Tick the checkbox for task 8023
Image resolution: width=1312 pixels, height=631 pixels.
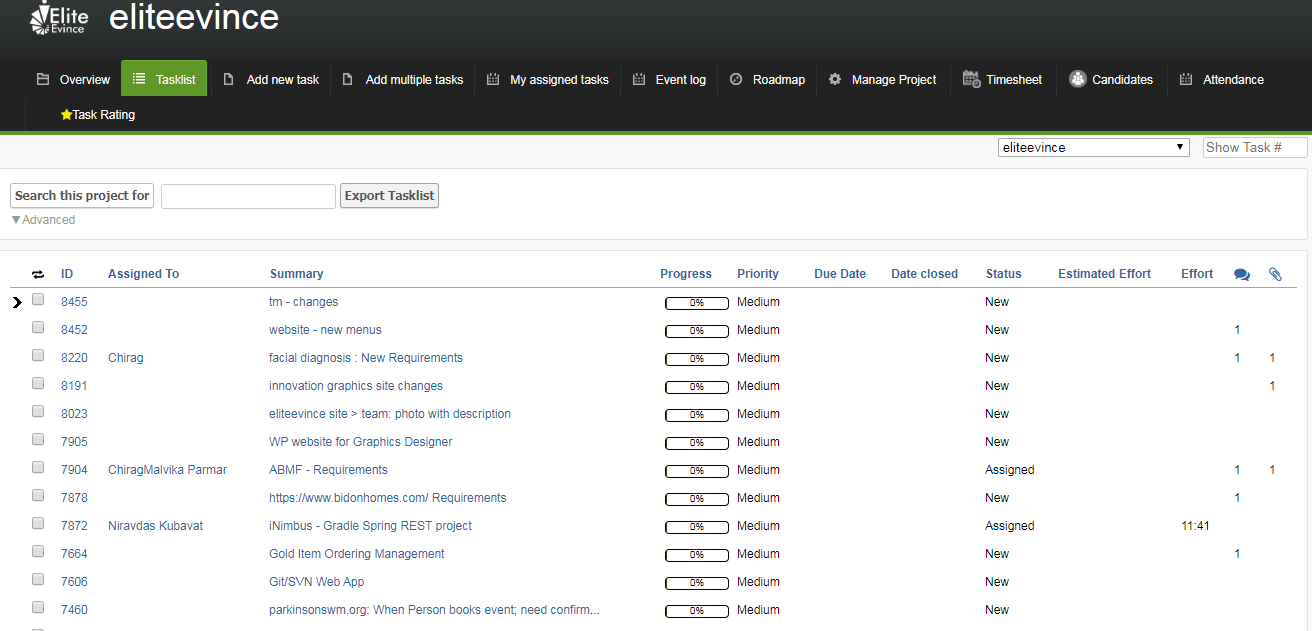[38, 411]
